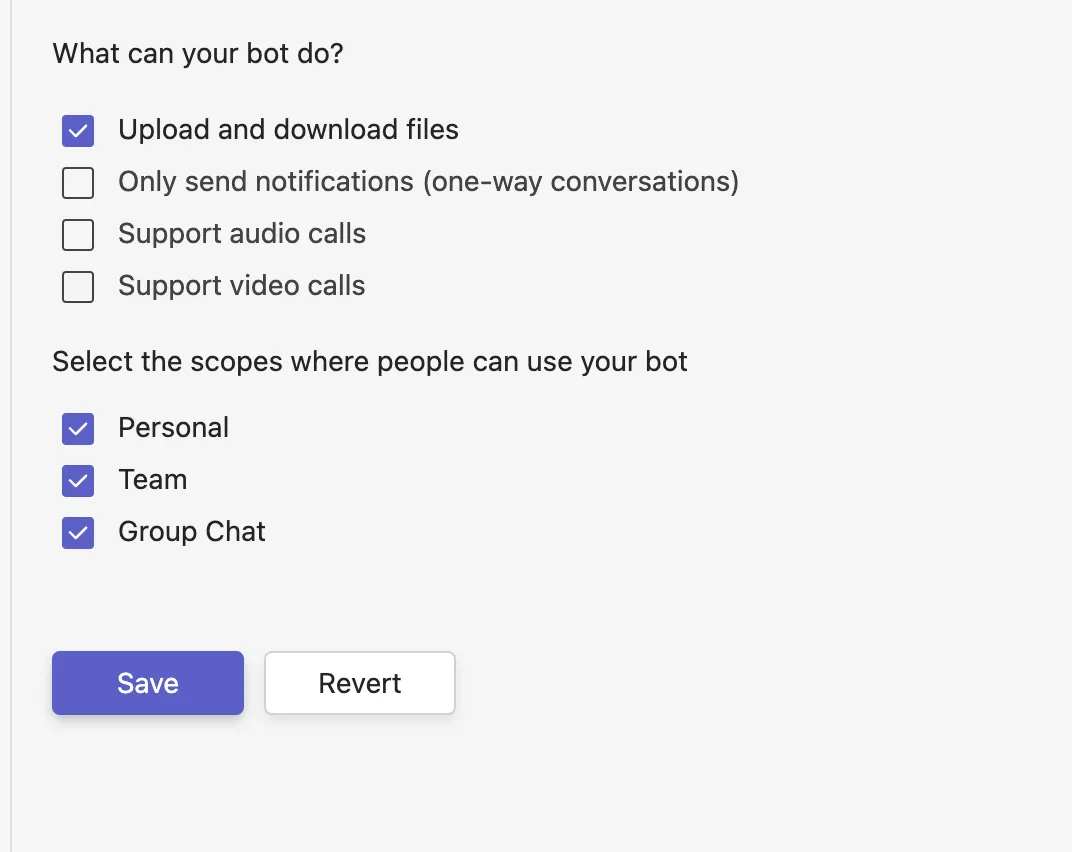Click the 'Select the scopes' heading text
Image resolution: width=1072 pixels, height=852 pixels.
tap(370, 362)
